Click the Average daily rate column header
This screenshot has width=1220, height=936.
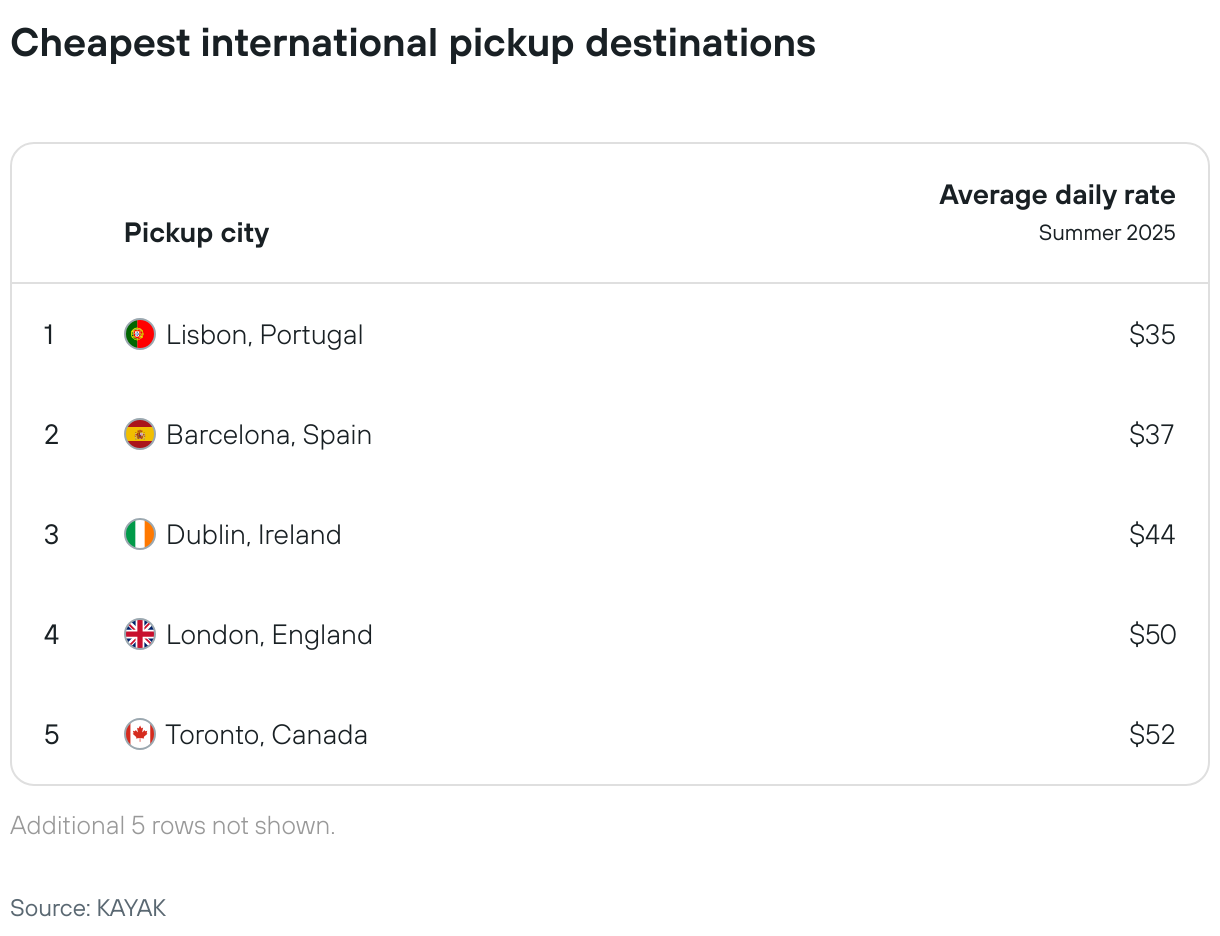tap(1057, 195)
